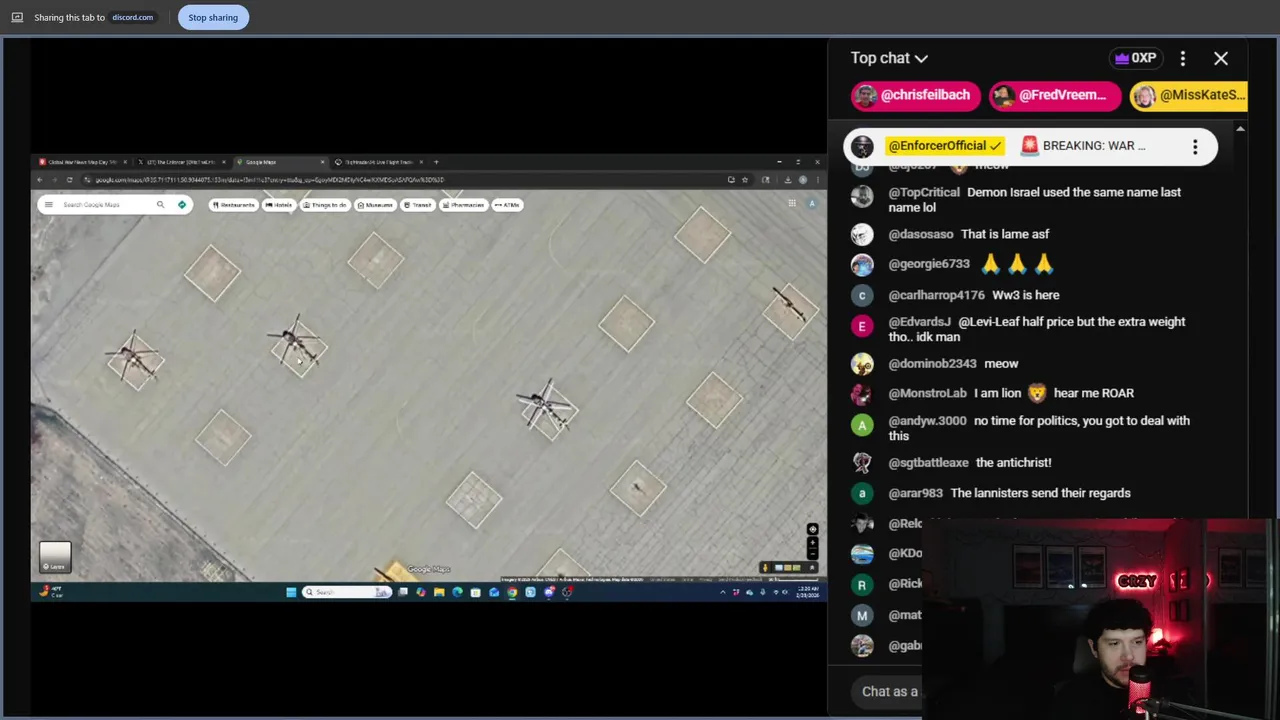Image resolution: width=1280 pixels, height=720 pixels.
Task: Click the Street View pegman icon
Action: pyautogui.click(x=766, y=568)
